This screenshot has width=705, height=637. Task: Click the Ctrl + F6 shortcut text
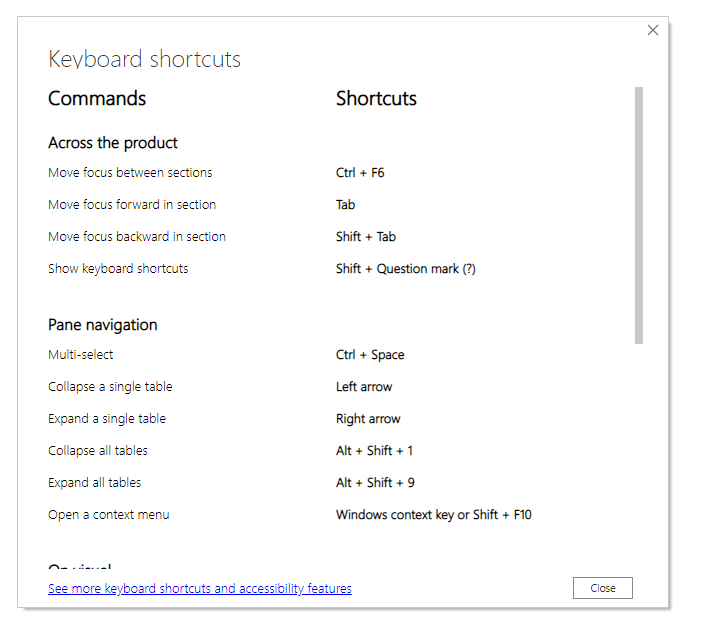[x=360, y=173]
